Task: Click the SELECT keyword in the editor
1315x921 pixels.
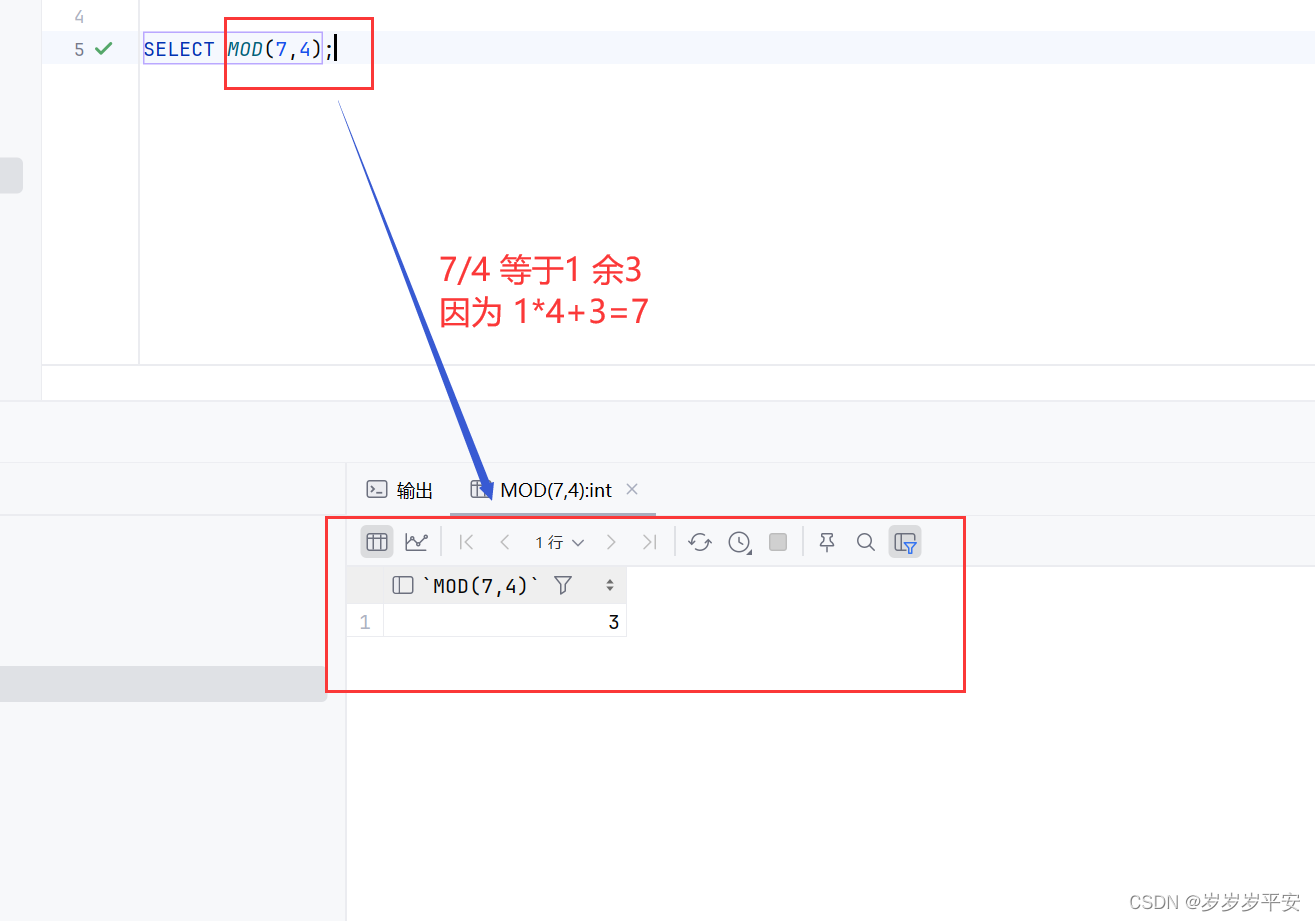Action: click(179, 49)
